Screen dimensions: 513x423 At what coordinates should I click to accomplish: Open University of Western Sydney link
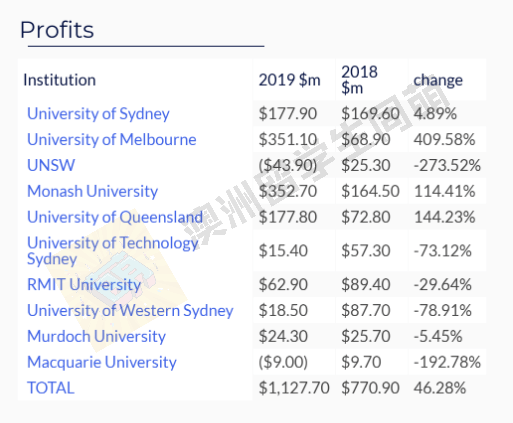tap(130, 310)
